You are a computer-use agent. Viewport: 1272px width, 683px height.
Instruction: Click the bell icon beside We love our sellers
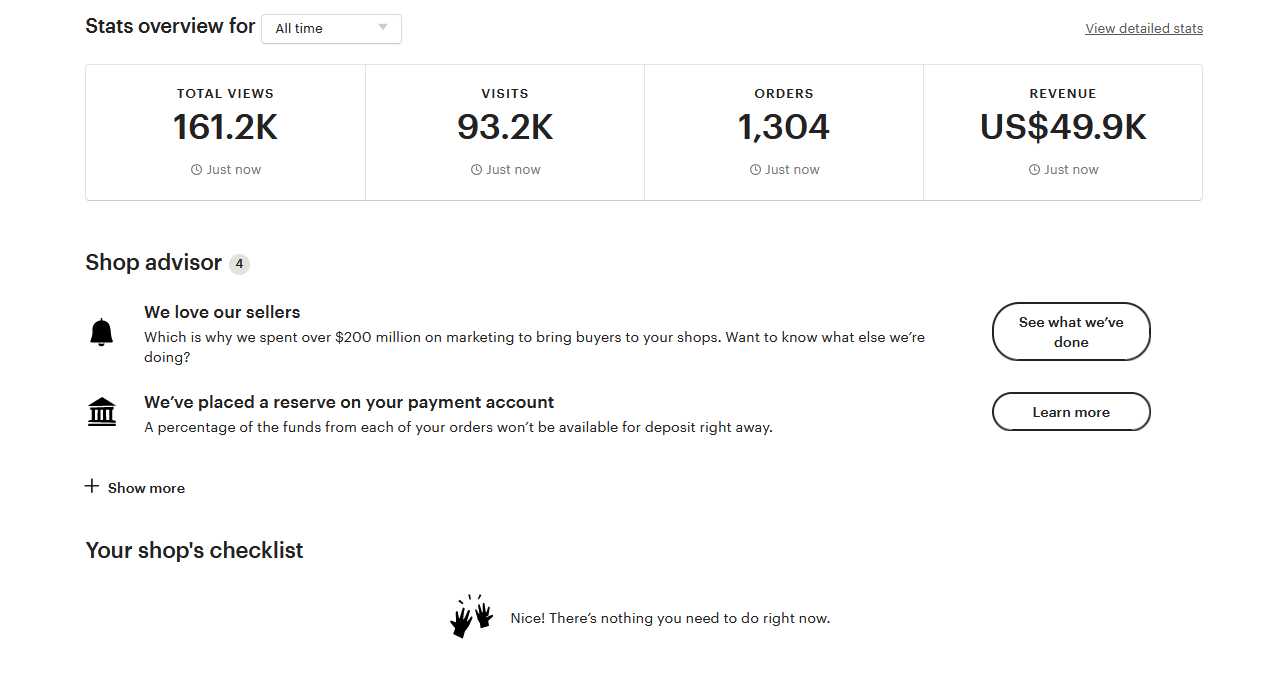tap(101, 332)
